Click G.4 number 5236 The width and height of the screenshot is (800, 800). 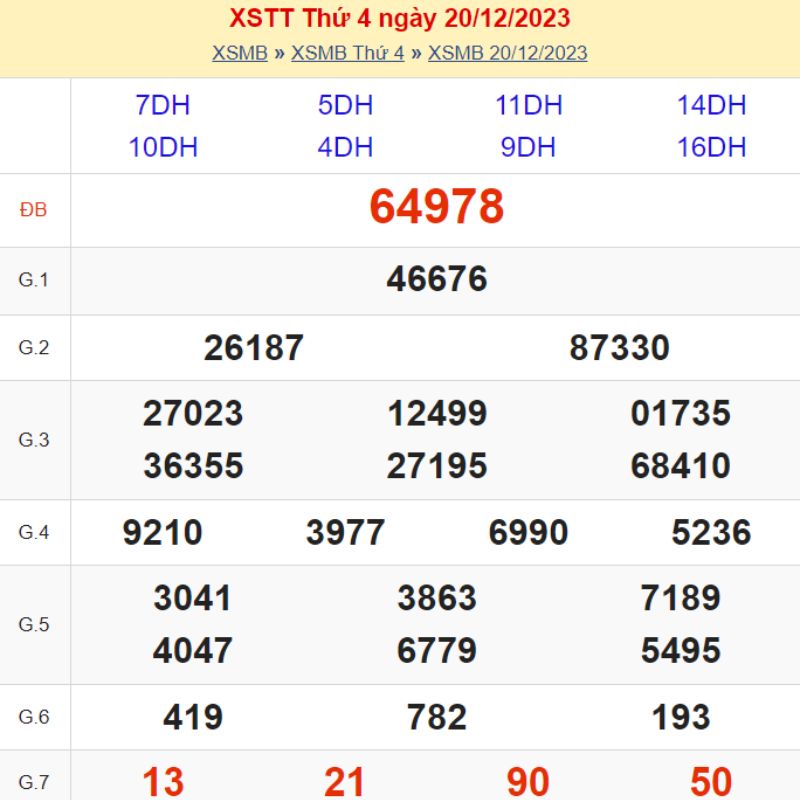click(x=711, y=533)
